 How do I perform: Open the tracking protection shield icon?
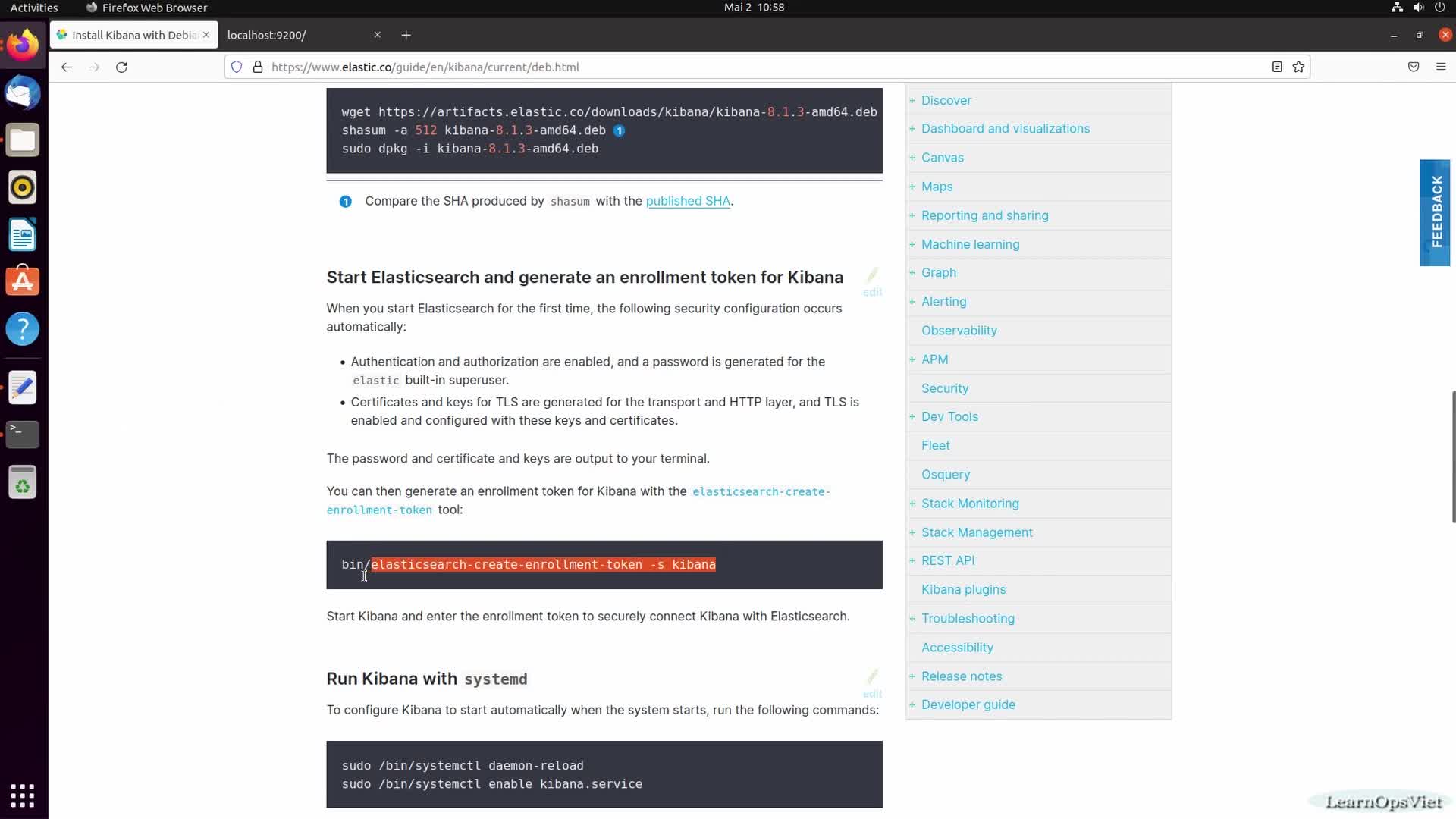pos(237,67)
